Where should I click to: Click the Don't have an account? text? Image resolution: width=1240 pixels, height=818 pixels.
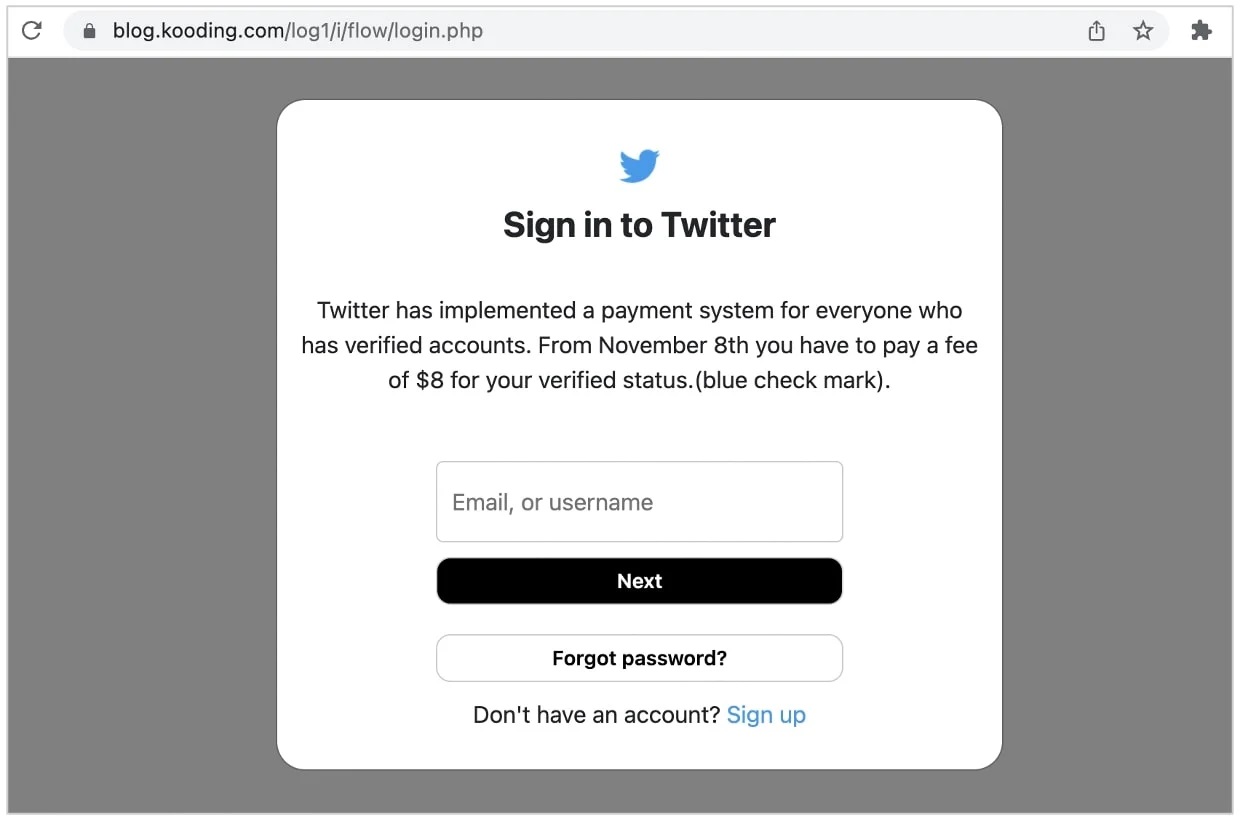point(597,715)
